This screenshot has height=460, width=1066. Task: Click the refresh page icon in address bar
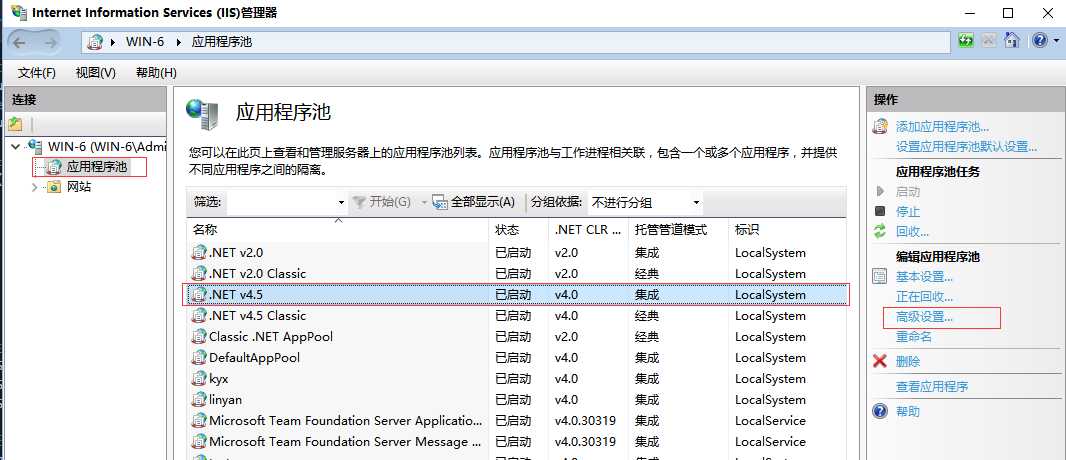click(965, 41)
